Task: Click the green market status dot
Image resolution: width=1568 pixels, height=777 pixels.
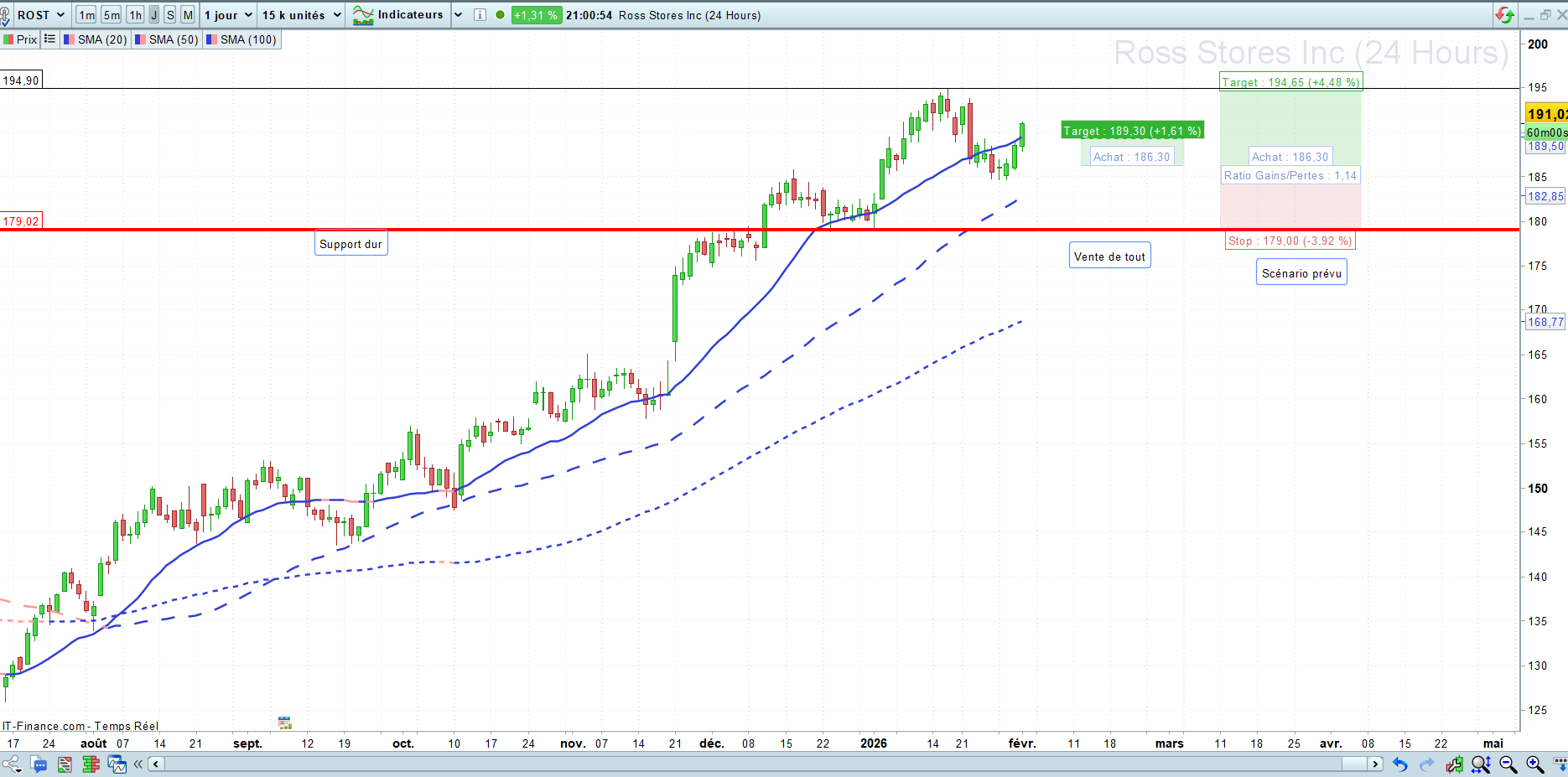Action: 500,15
